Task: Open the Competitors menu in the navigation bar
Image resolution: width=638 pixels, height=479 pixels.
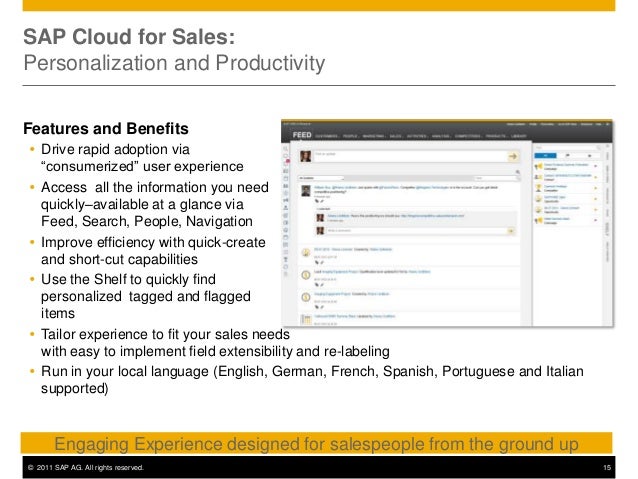Action: tap(468, 136)
